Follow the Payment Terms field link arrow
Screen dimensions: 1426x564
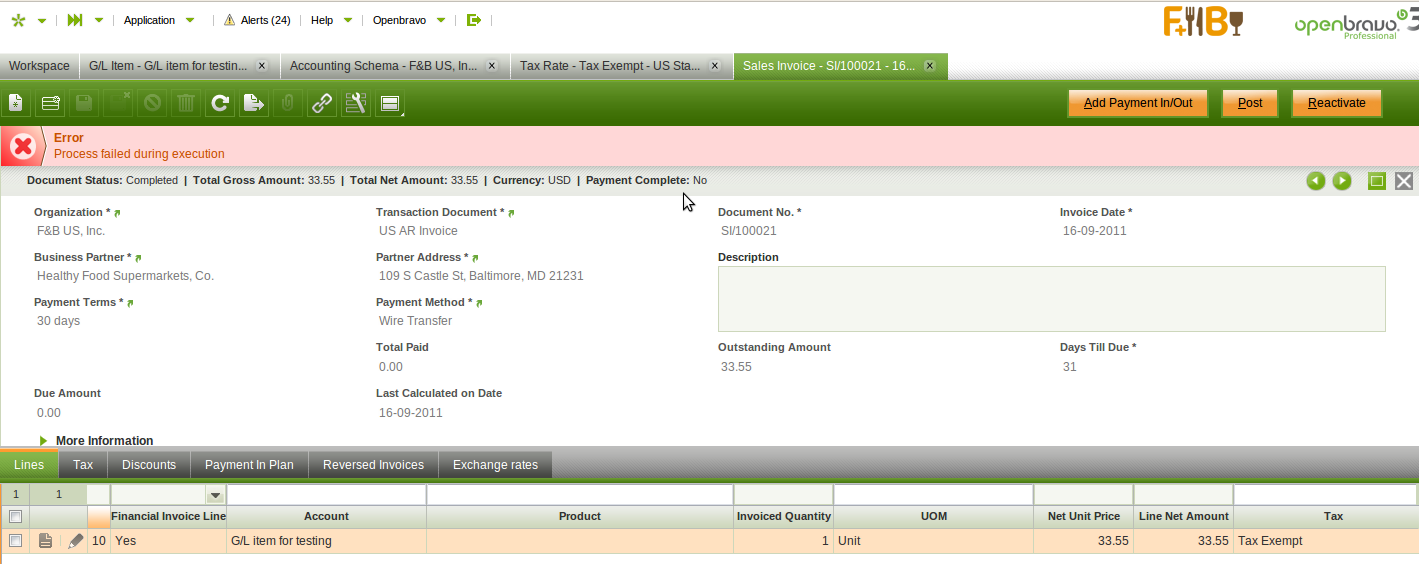[130, 303]
